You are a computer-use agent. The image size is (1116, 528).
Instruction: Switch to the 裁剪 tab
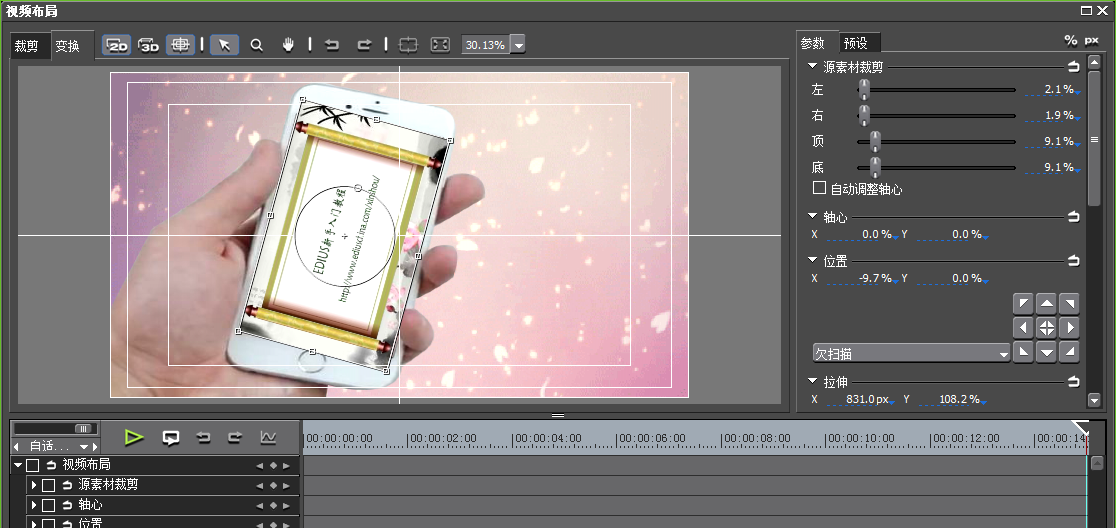27,46
